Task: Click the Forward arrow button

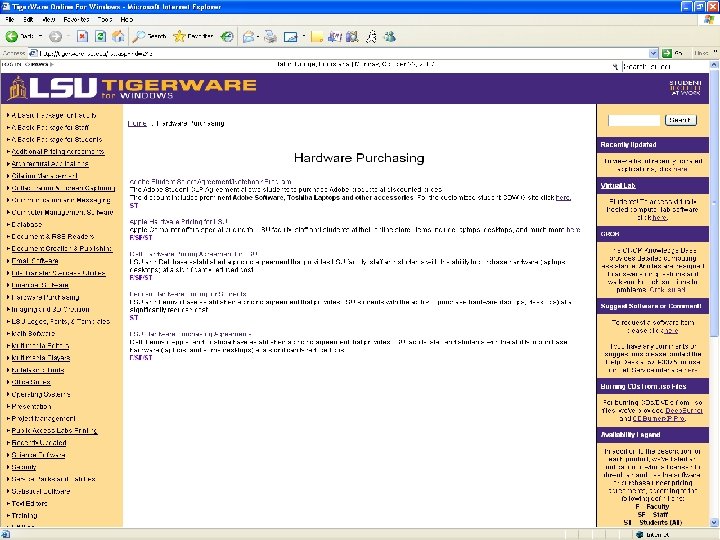Action: (56, 36)
